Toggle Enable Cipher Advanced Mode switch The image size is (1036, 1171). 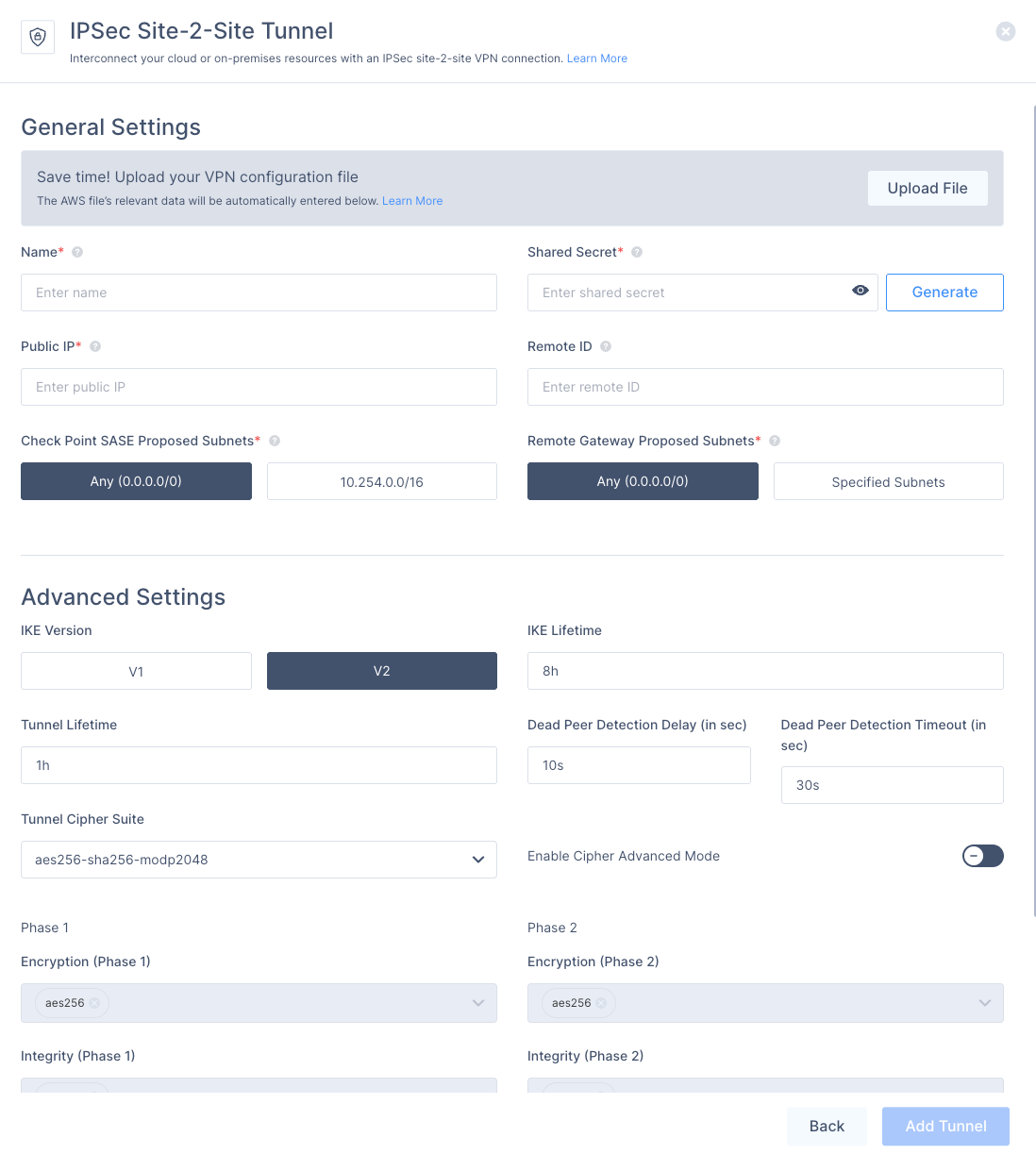983,856
